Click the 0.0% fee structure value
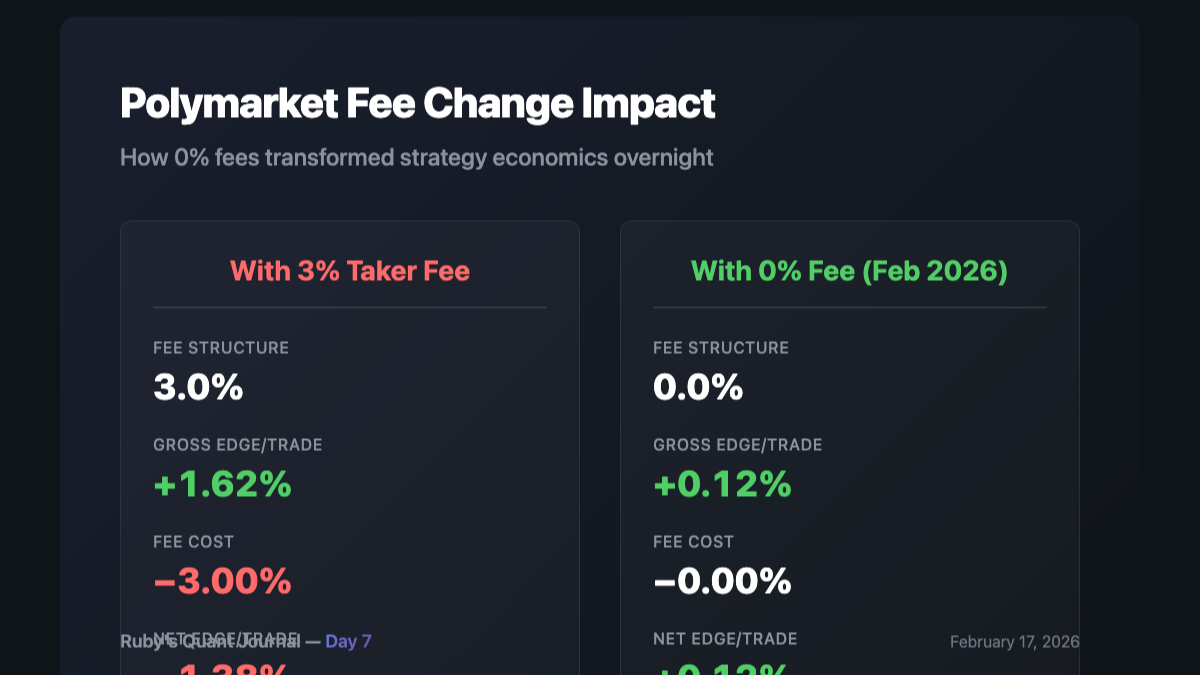 pos(698,387)
